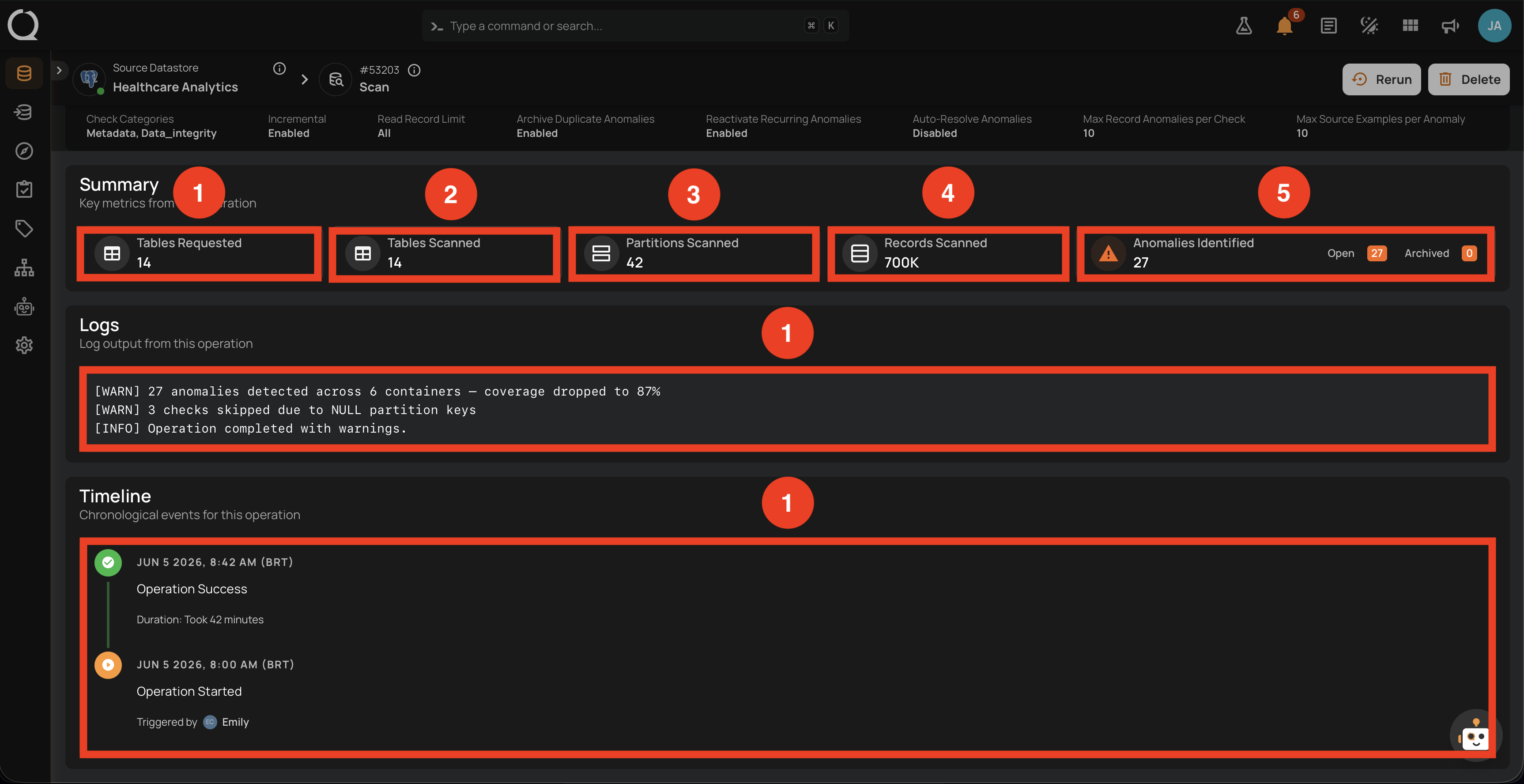Open the Datastores database icon in sidebar
Viewport: 1524px width, 784px height.
click(24, 73)
